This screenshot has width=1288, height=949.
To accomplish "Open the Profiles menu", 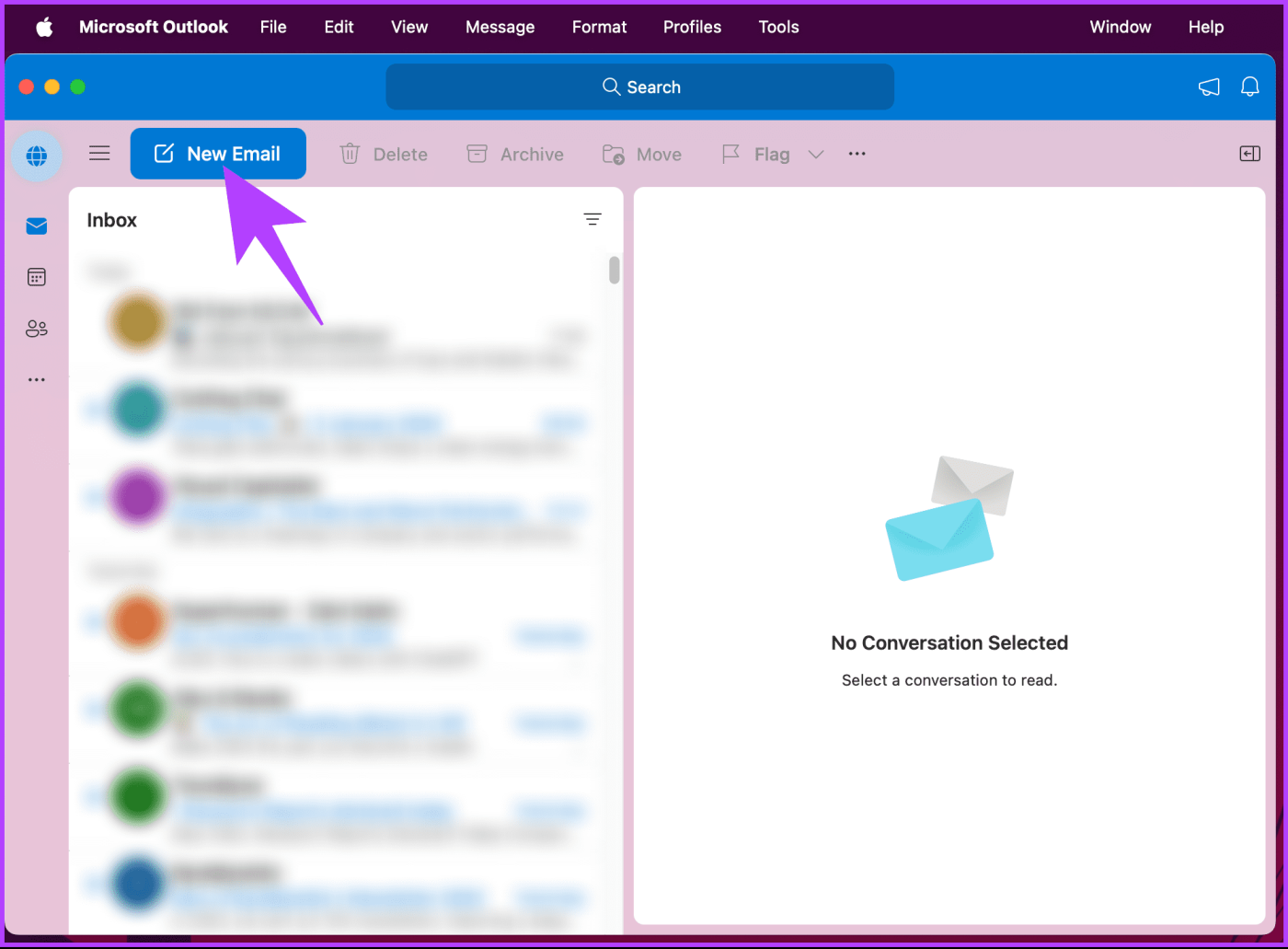I will coord(692,27).
